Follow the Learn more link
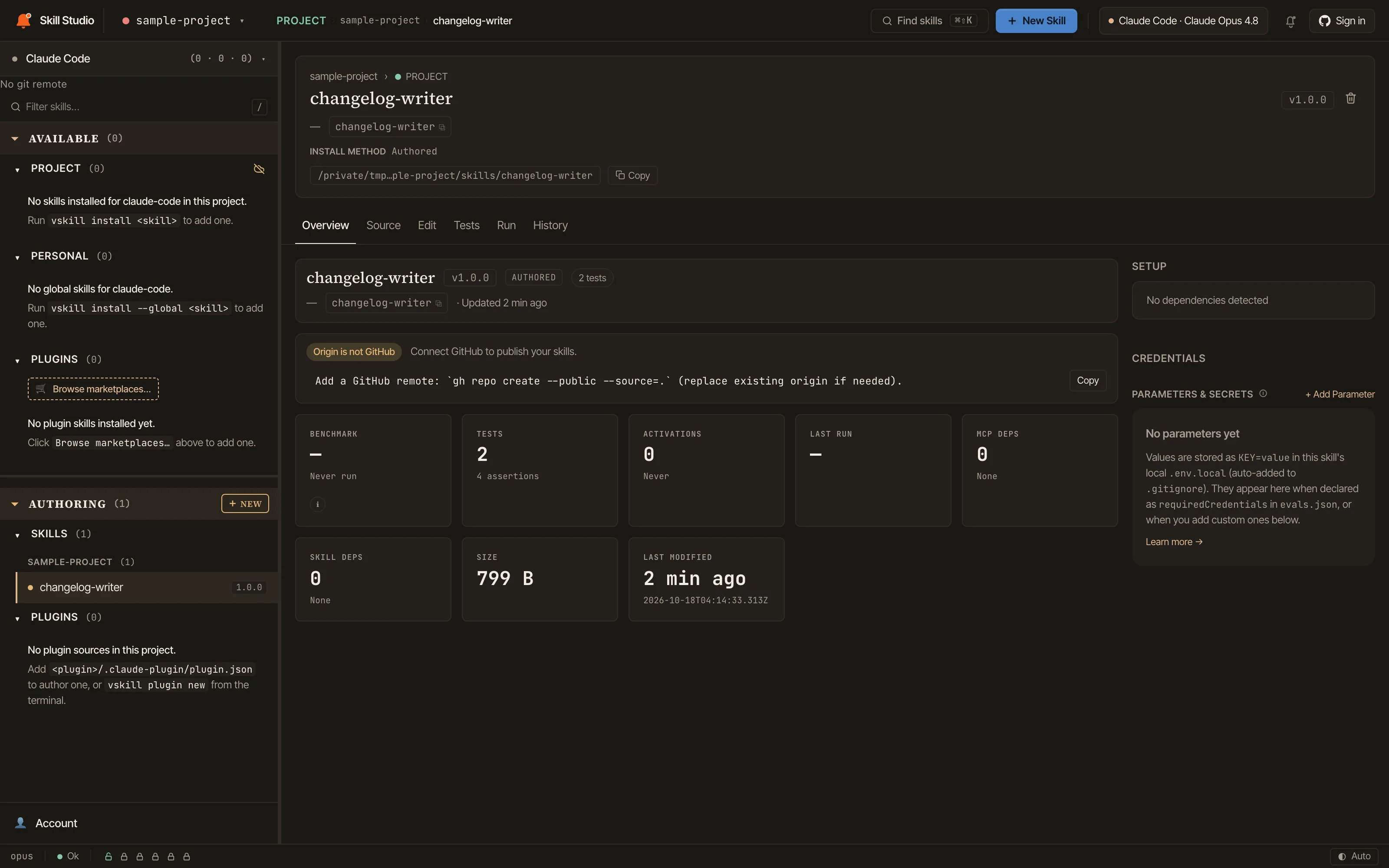The width and height of the screenshot is (1389, 868). point(1174,541)
